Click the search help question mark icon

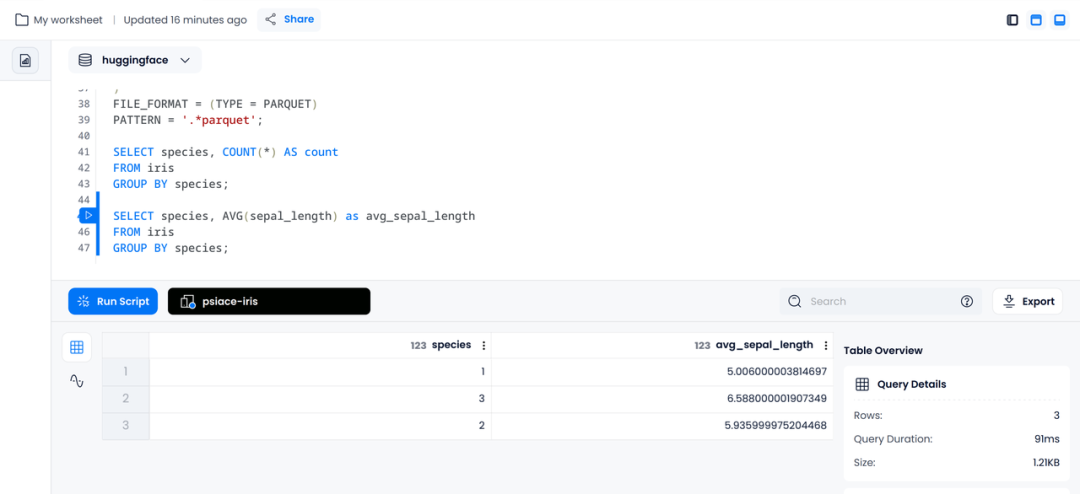(967, 301)
